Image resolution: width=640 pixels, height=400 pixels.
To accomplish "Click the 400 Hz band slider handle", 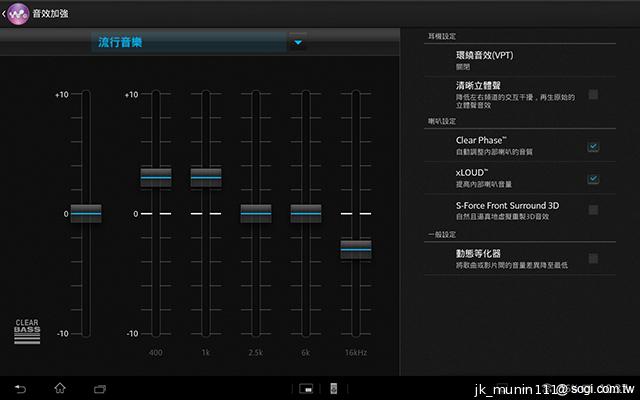I will pos(156,178).
